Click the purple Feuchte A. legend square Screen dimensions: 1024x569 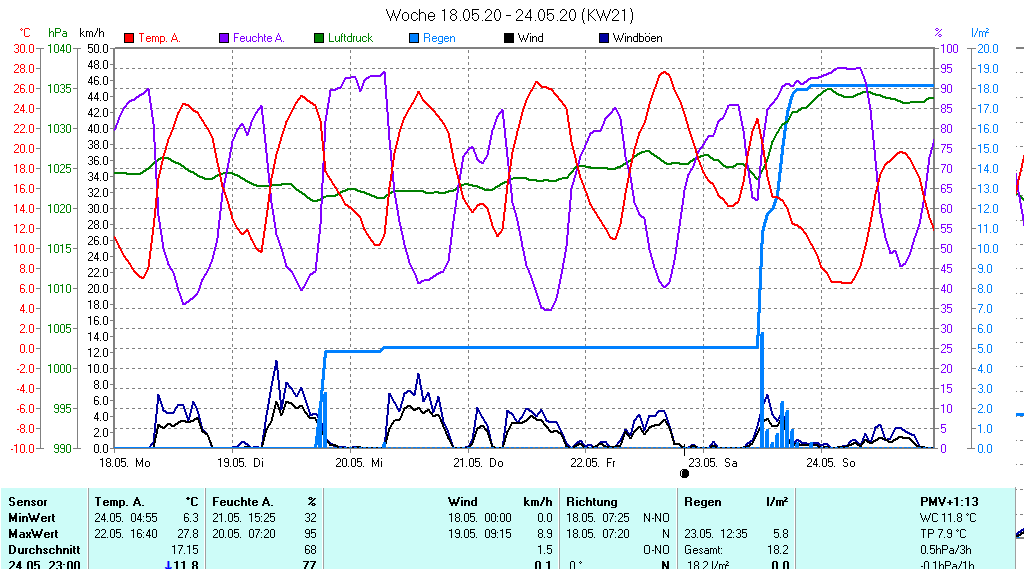coord(225,38)
